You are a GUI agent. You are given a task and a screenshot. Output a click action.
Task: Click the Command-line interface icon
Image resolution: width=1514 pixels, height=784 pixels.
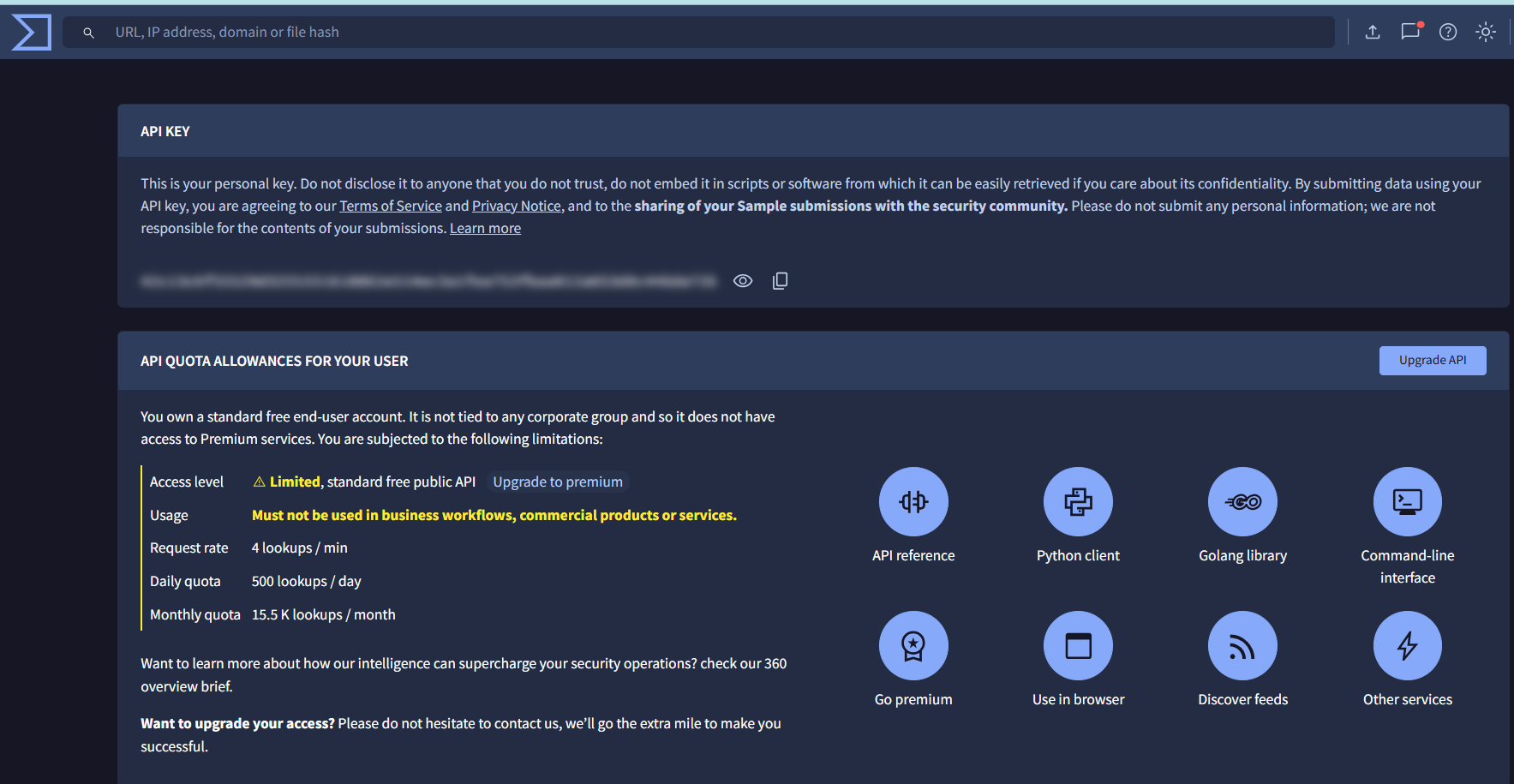tap(1408, 501)
